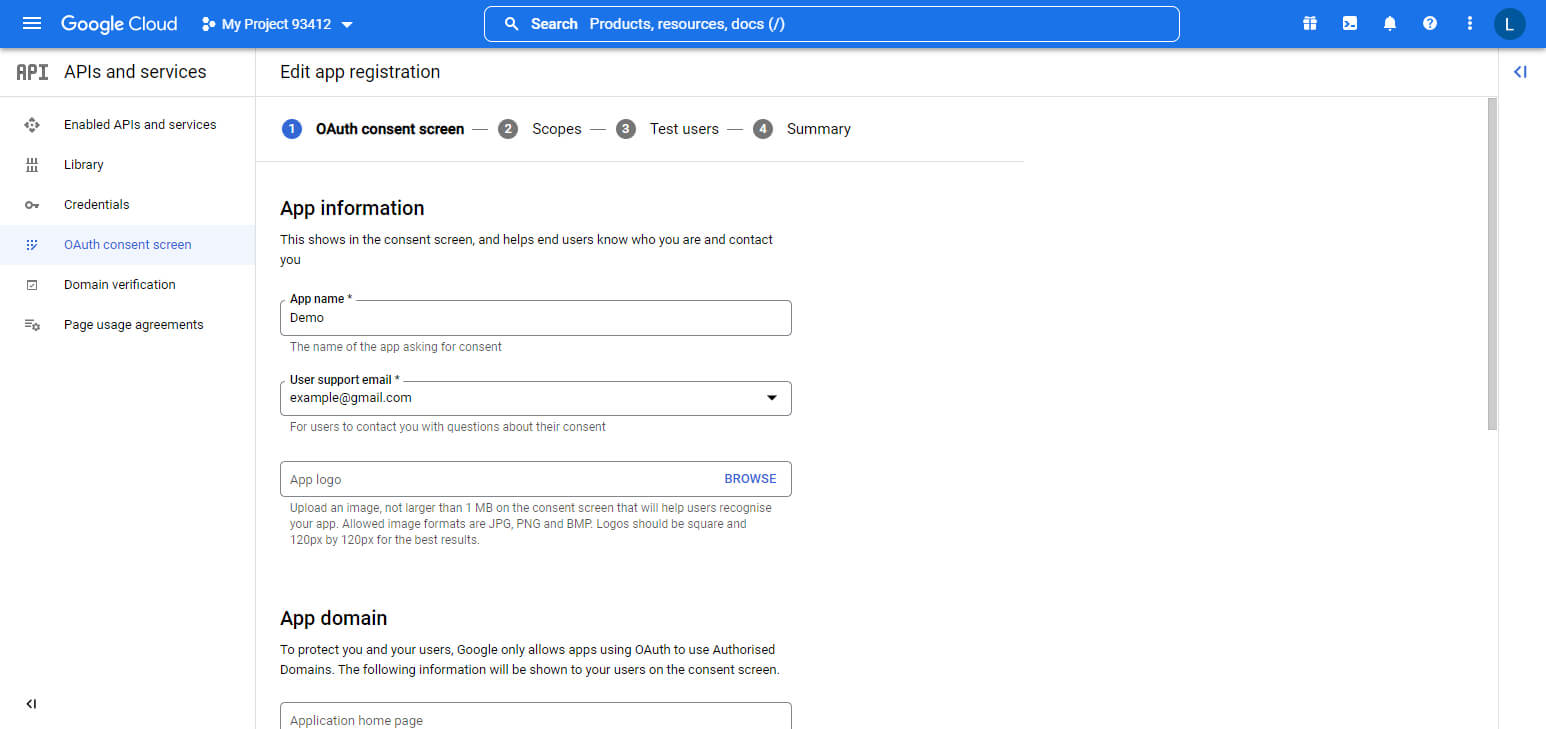
Task: Click the account avatar L
Action: pos(1510,24)
